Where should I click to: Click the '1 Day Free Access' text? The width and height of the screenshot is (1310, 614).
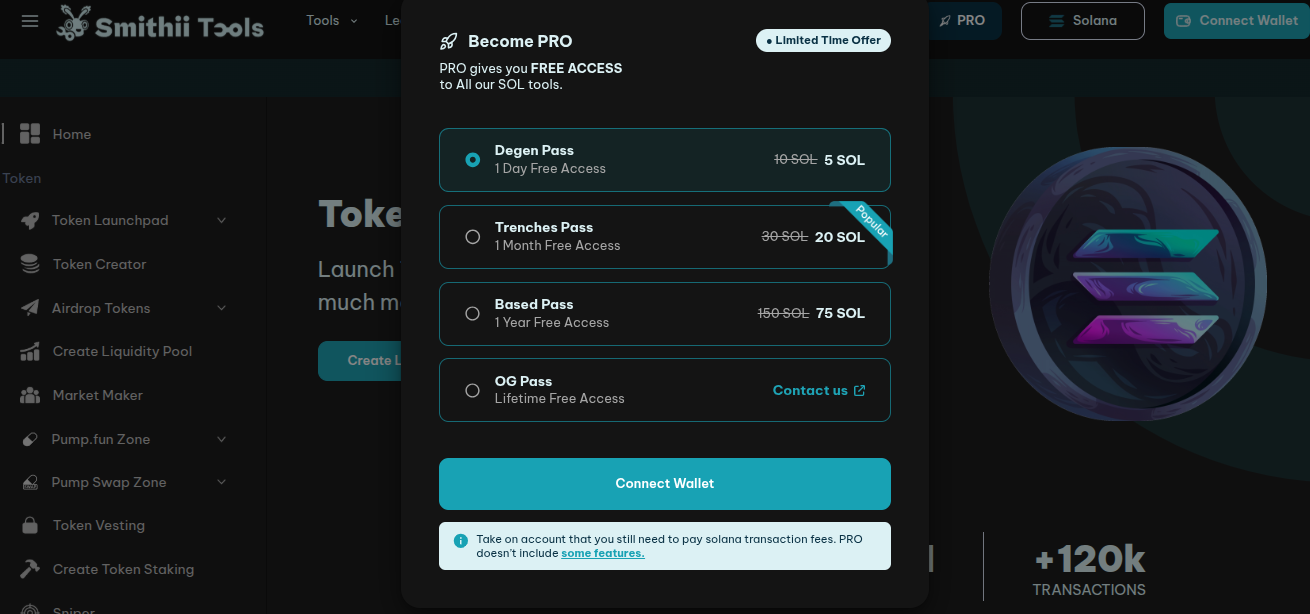click(550, 169)
